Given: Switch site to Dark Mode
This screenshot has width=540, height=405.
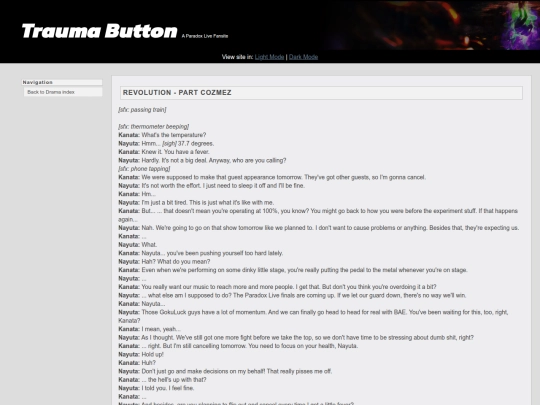Looking at the screenshot, I should 303,57.
